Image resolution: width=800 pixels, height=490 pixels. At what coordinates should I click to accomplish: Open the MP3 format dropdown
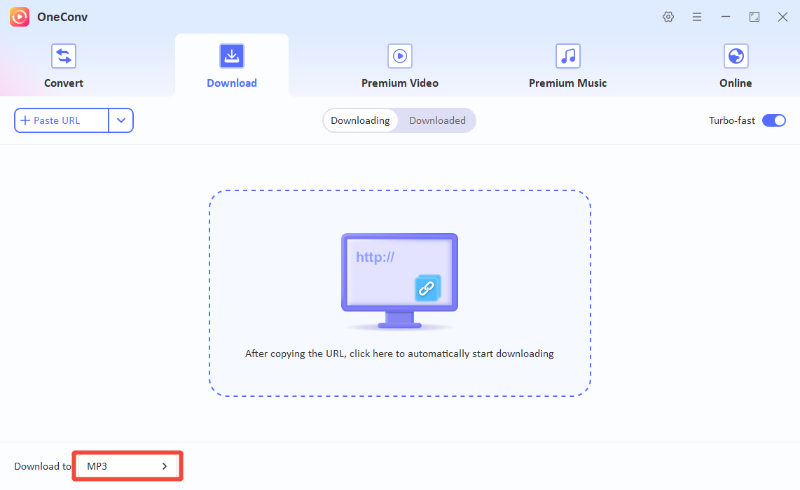[x=126, y=467]
